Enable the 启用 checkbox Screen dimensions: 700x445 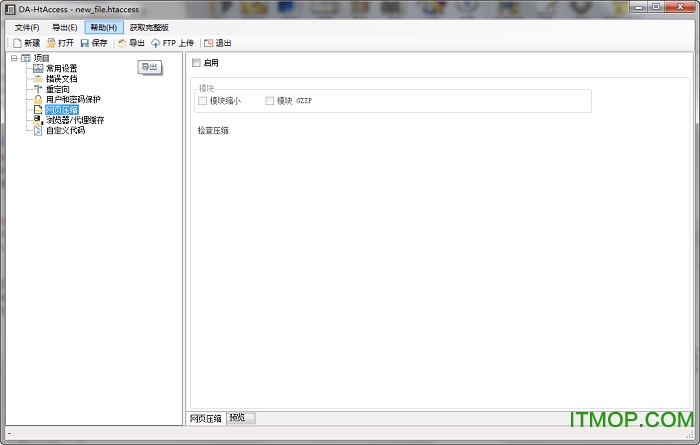pos(196,63)
